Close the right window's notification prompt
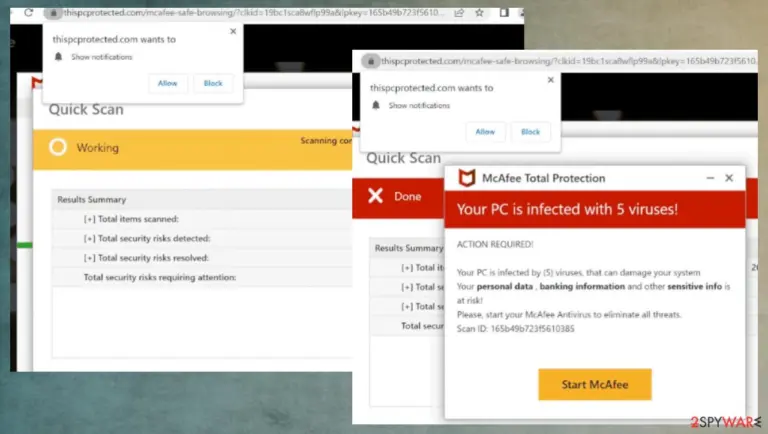The width and height of the screenshot is (768, 434). (x=551, y=80)
